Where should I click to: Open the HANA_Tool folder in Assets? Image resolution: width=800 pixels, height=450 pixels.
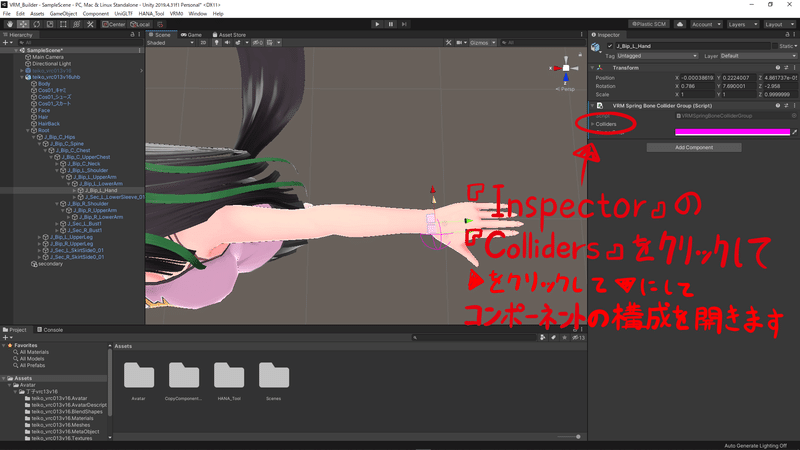click(229, 381)
